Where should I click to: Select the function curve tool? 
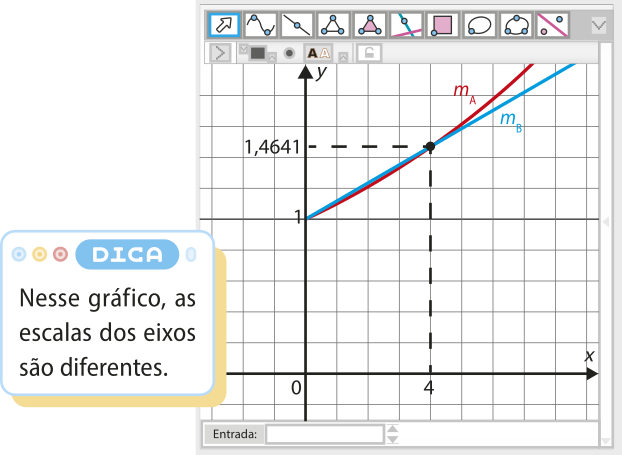tap(261, 25)
